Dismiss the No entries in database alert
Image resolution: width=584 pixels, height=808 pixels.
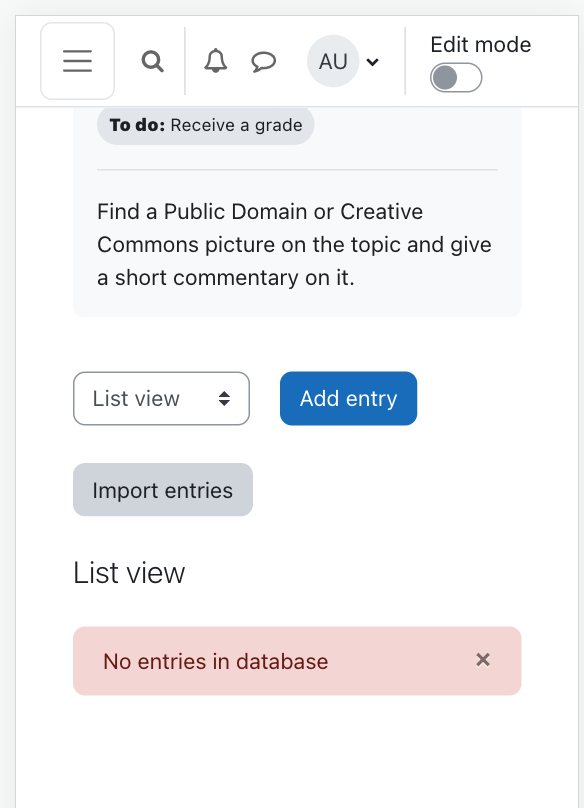pos(483,660)
